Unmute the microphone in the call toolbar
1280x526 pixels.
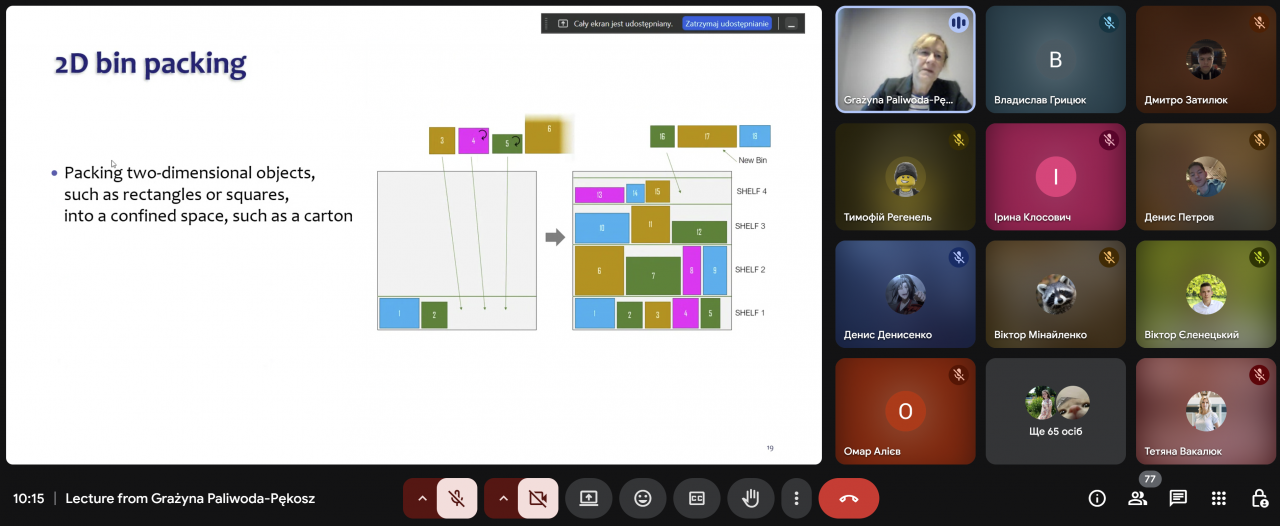point(457,498)
